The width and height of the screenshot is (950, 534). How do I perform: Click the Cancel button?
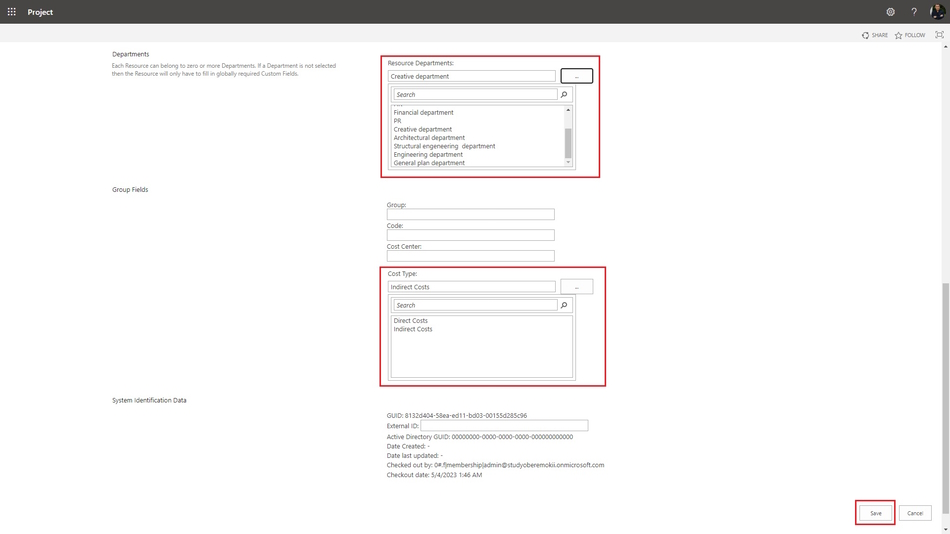[x=915, y=513]
